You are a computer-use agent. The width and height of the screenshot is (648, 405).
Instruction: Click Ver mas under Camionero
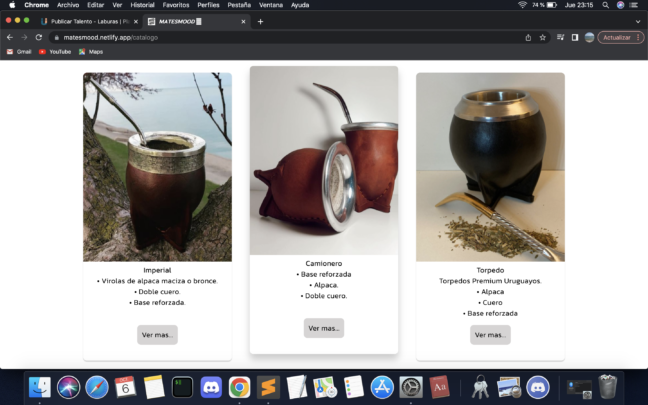(x=323, y=328)
